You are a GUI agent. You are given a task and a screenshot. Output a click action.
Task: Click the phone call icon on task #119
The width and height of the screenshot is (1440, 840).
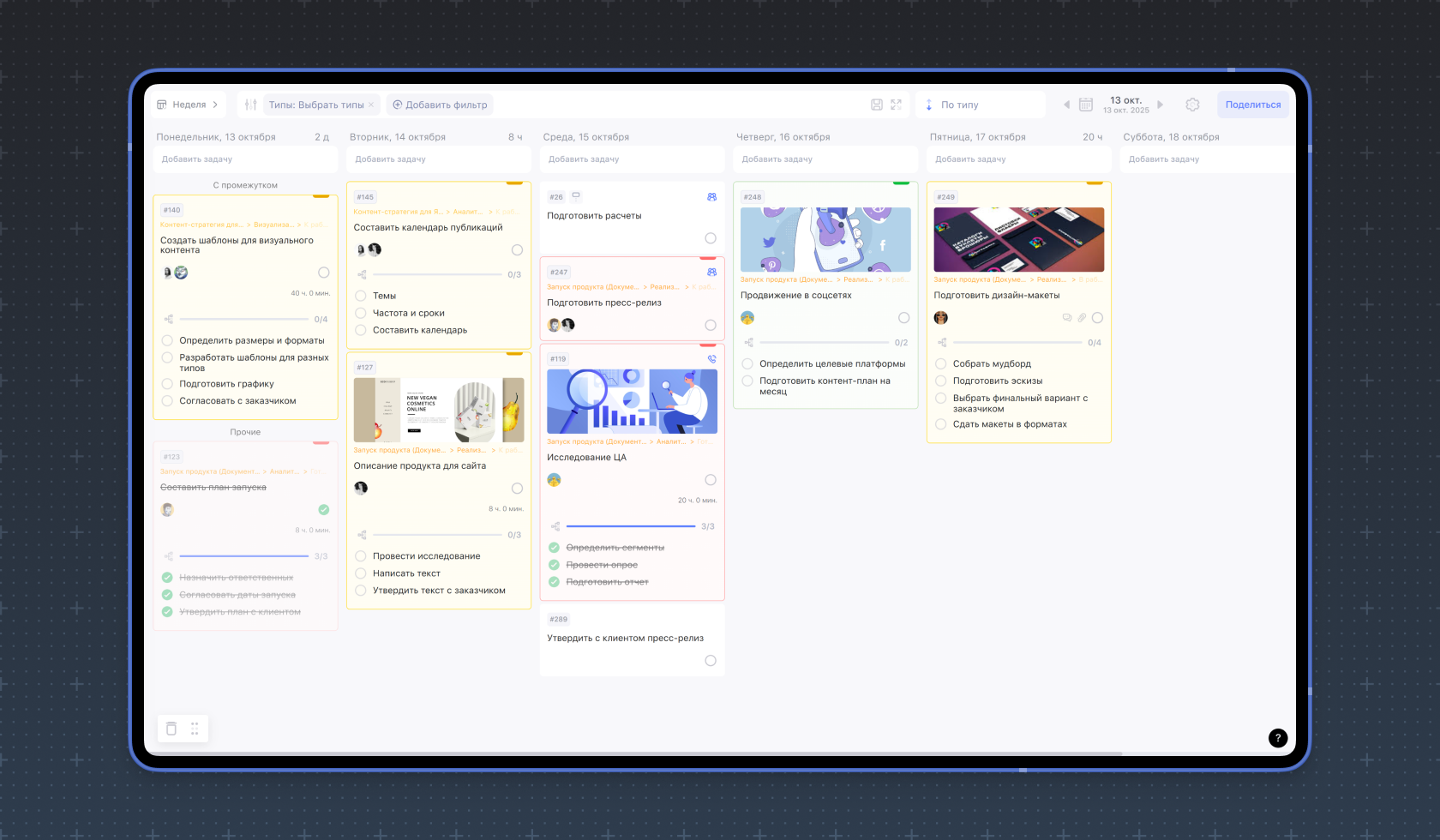(x=711, y=359)
